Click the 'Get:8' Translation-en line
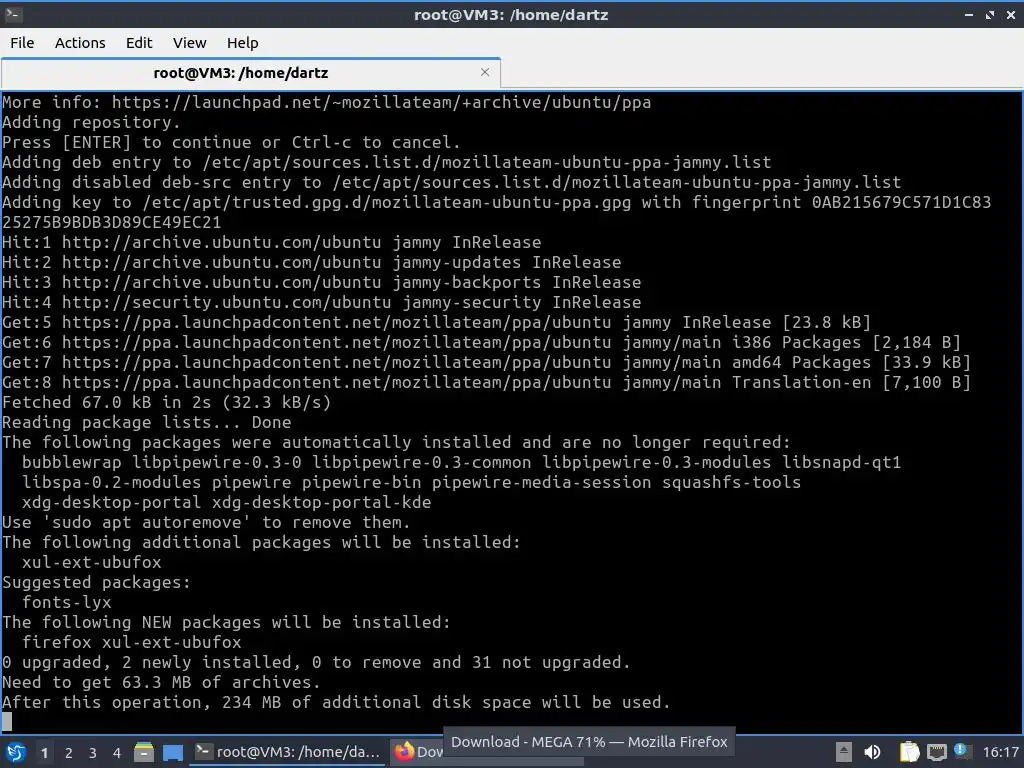This screenshot has height=768, width=1024. pos(487,383)
